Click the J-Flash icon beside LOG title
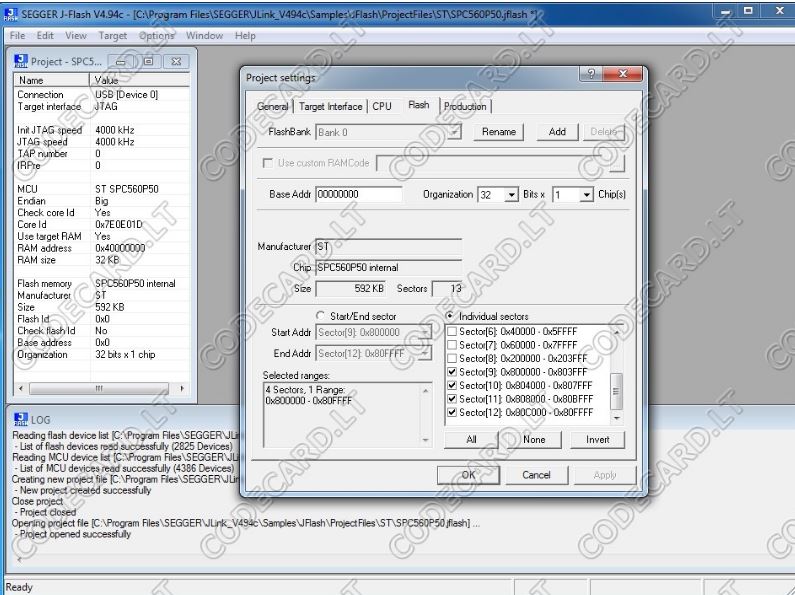This screenshot has width=795, height=595. 21,419
